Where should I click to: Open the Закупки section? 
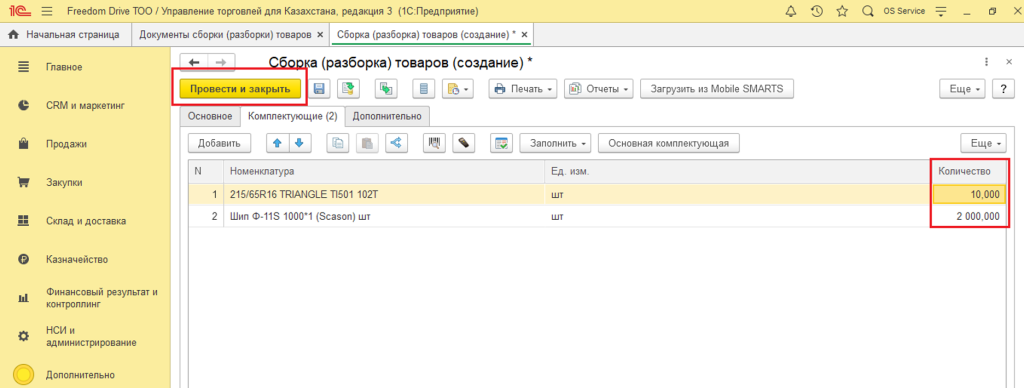64,182
